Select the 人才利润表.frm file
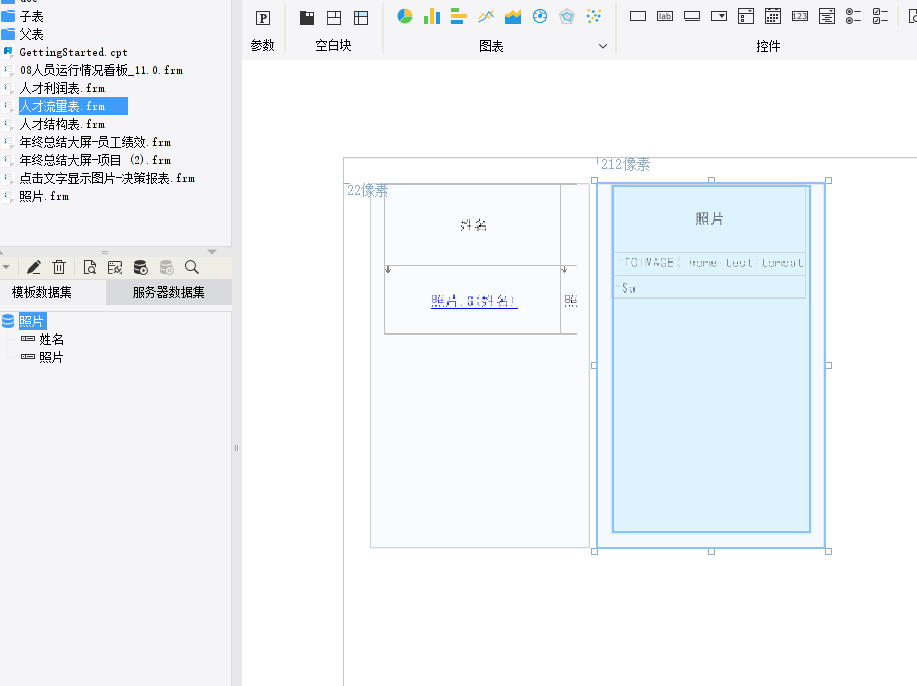Viewport: 917px width, 686px height. [62, 88]
